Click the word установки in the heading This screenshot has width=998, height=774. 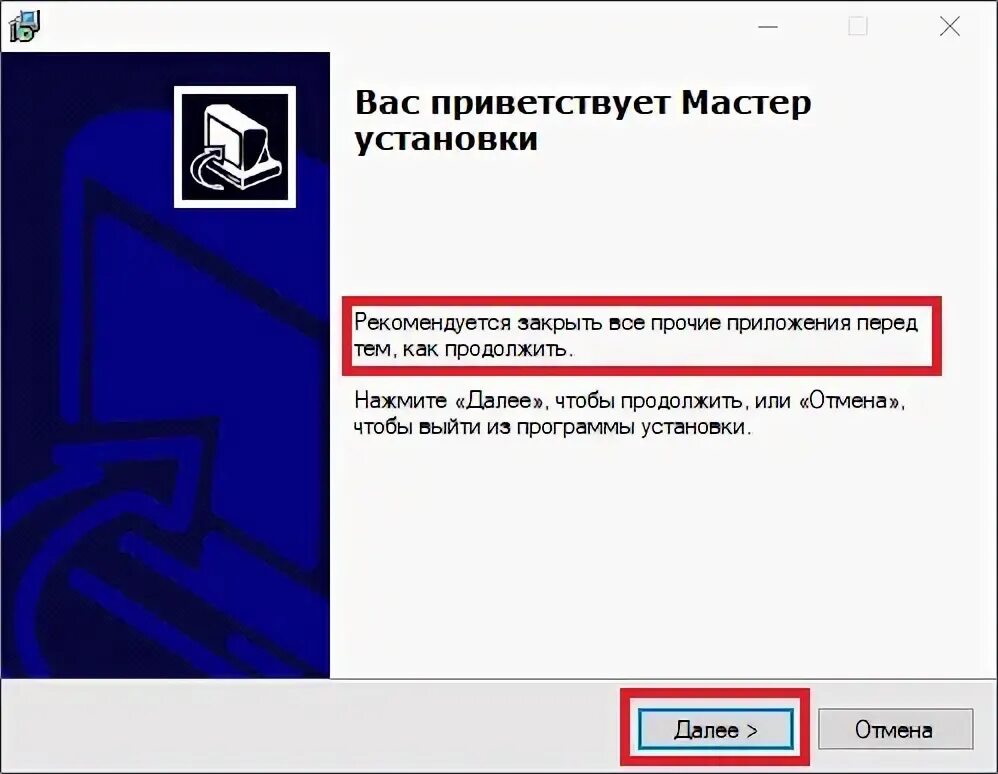(446, 138)
